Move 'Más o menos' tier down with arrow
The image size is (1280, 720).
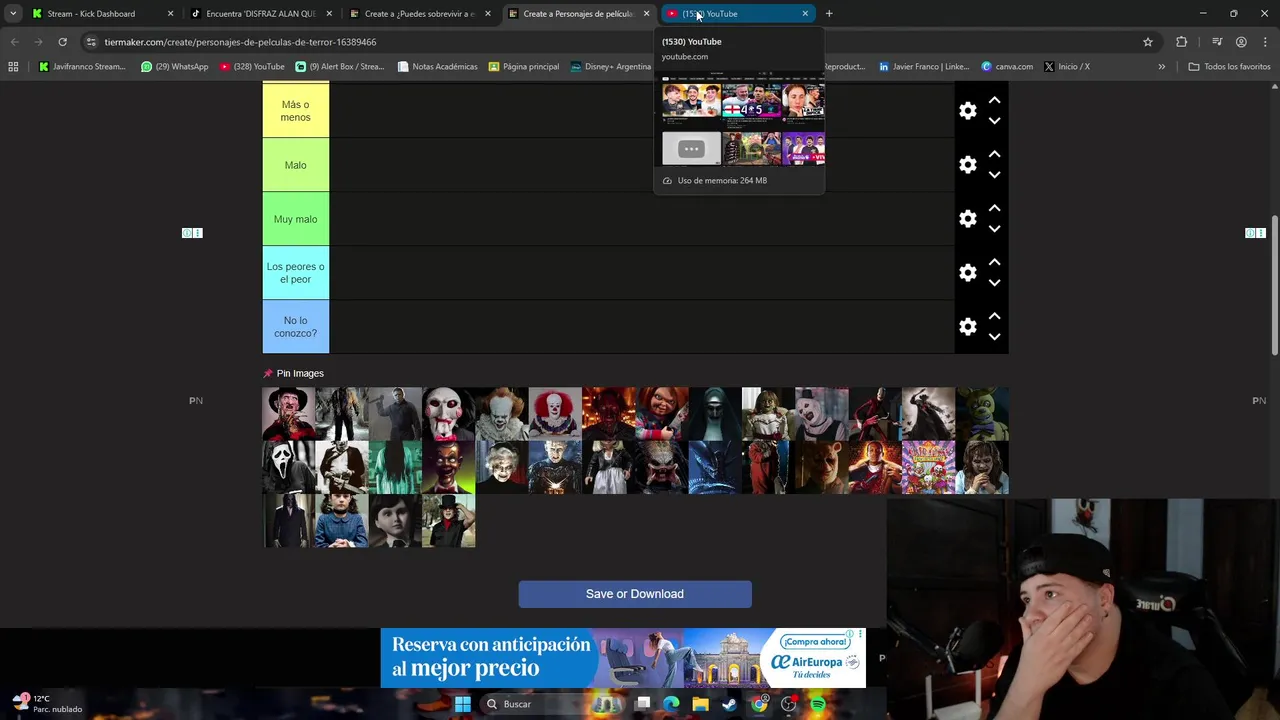point(994,121)
